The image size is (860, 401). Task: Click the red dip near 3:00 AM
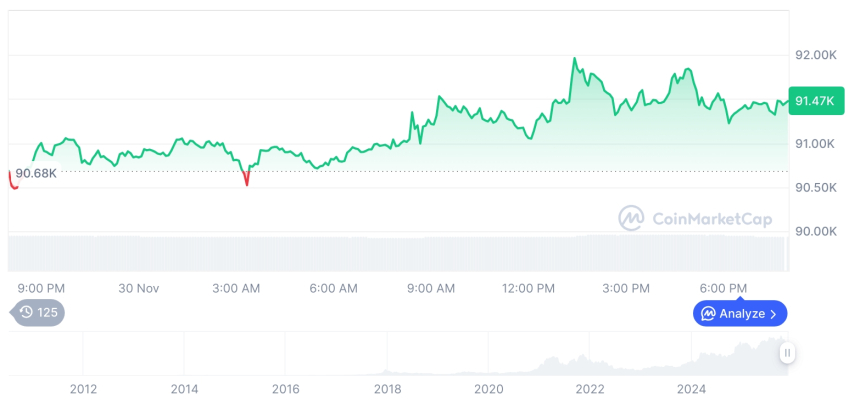246,180
